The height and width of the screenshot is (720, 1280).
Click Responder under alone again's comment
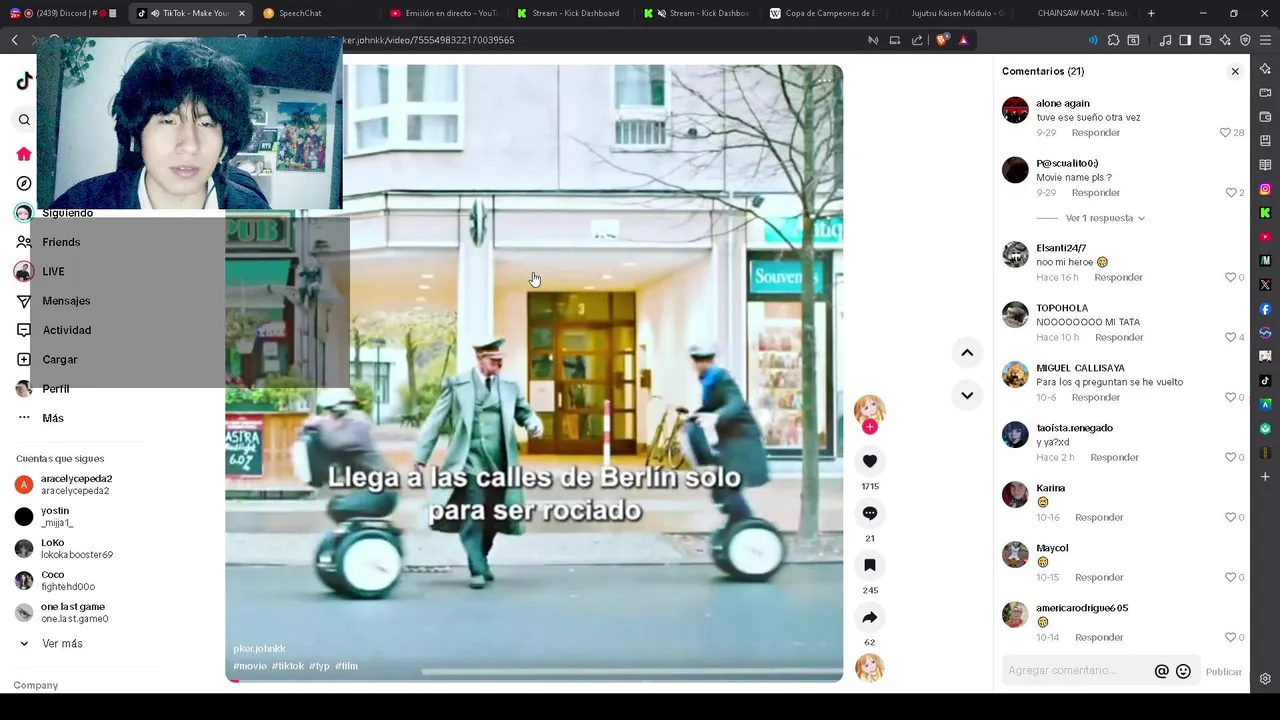pyautogui.click(x=1095, y=133)
